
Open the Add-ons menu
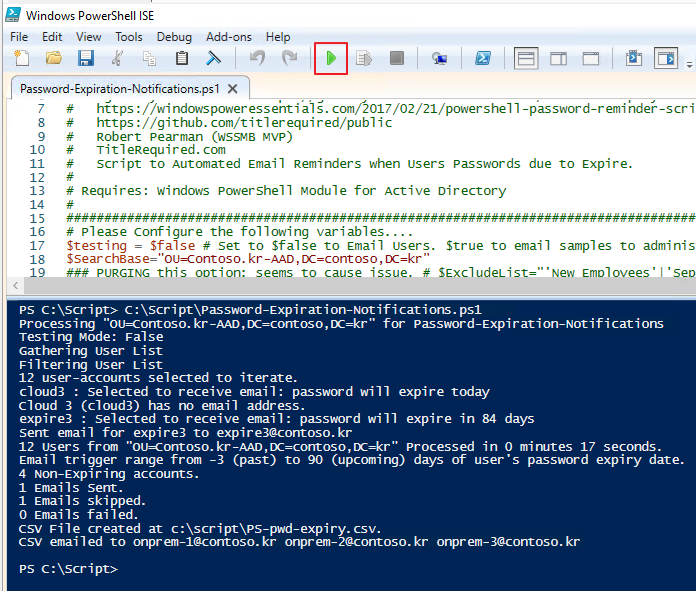pyautogui.click(x=229, y=37)
